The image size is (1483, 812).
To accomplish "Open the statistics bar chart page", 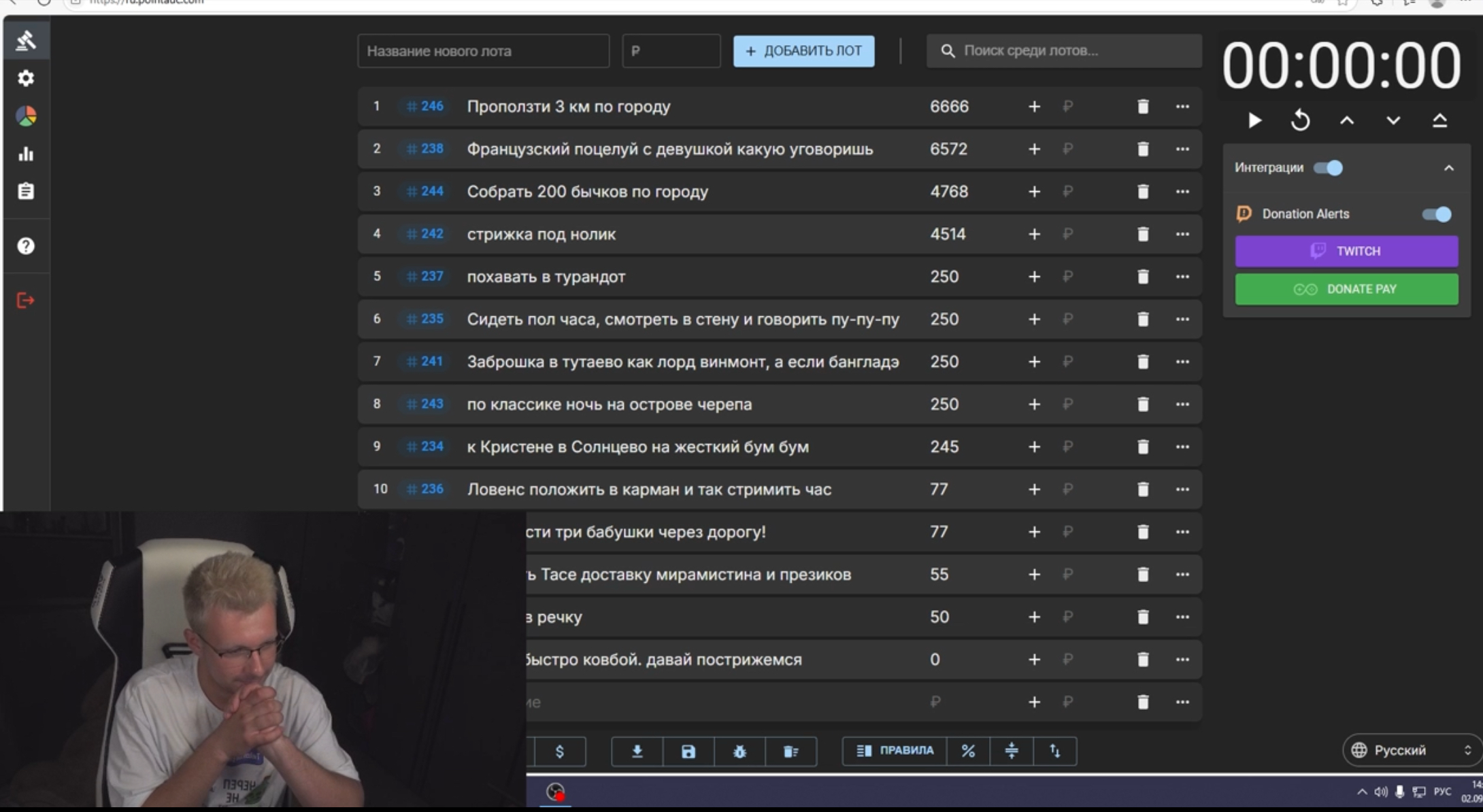I will point(26,154).
